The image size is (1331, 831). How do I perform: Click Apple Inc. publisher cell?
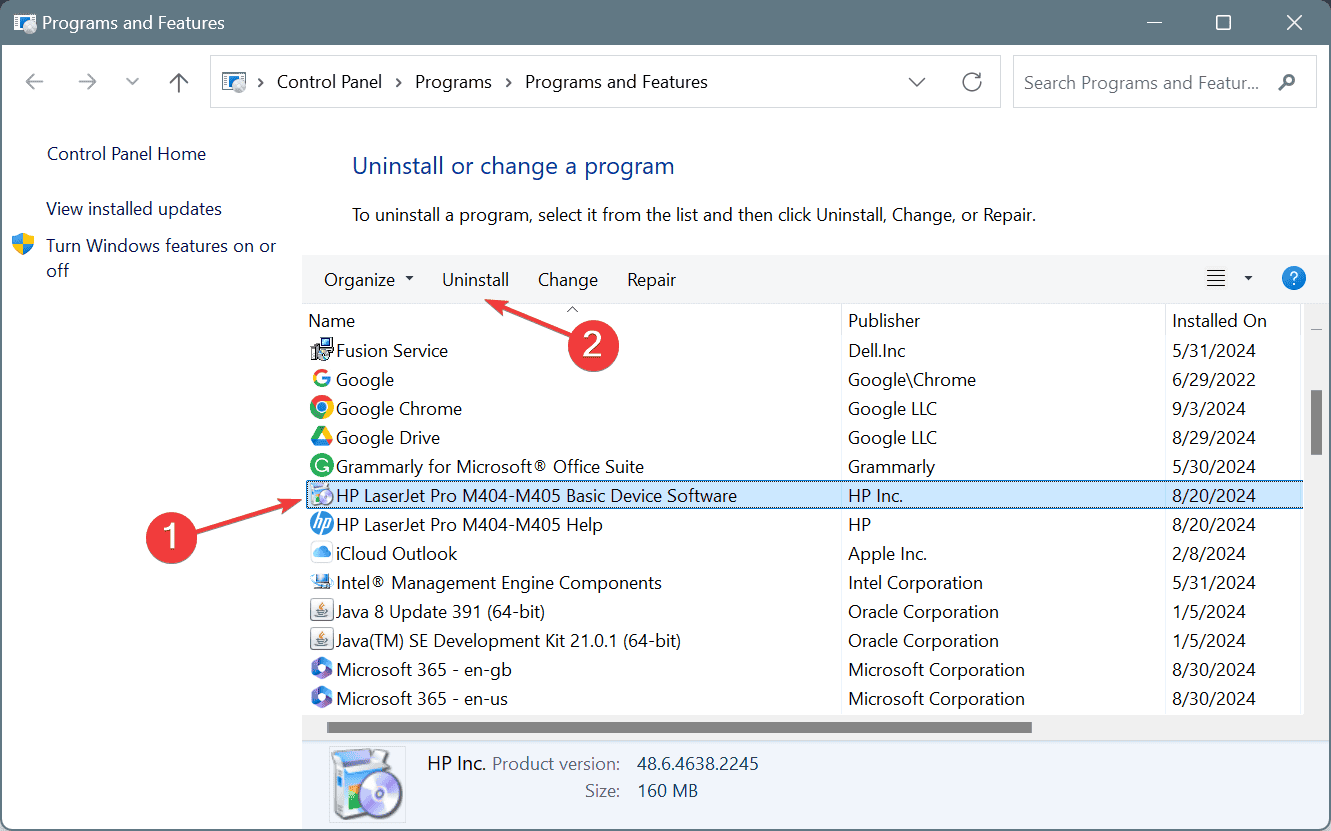888,554
